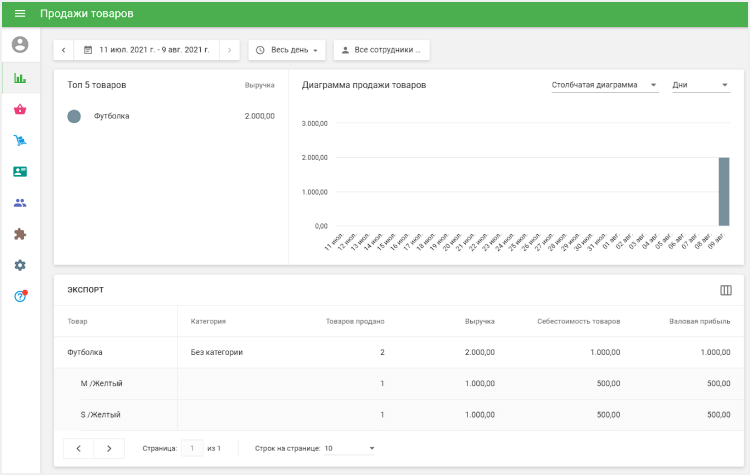Screen dimensions: 750x475
Task: Click 'Топ 5 товаров' heading
Action: pyautogui.click(x=97, y=85)
